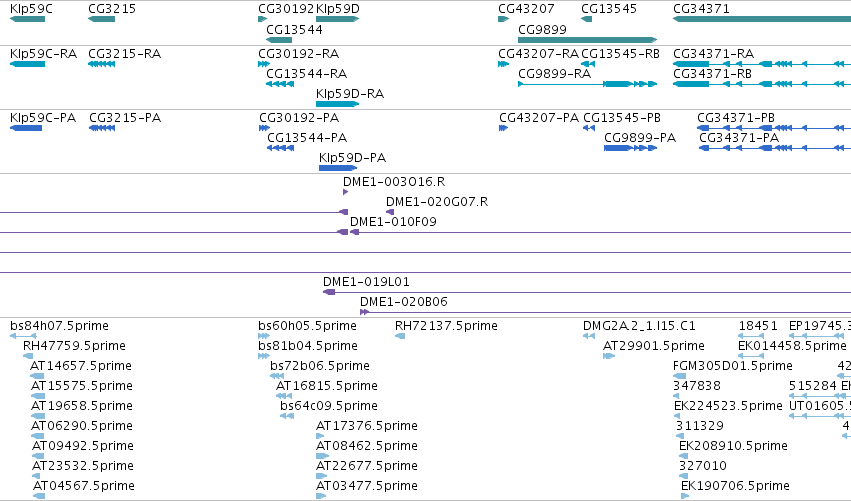Viewport: 851px width, 501px height.
Task: Click the Klp59D-RA transcript label
Action: [350, 93]
